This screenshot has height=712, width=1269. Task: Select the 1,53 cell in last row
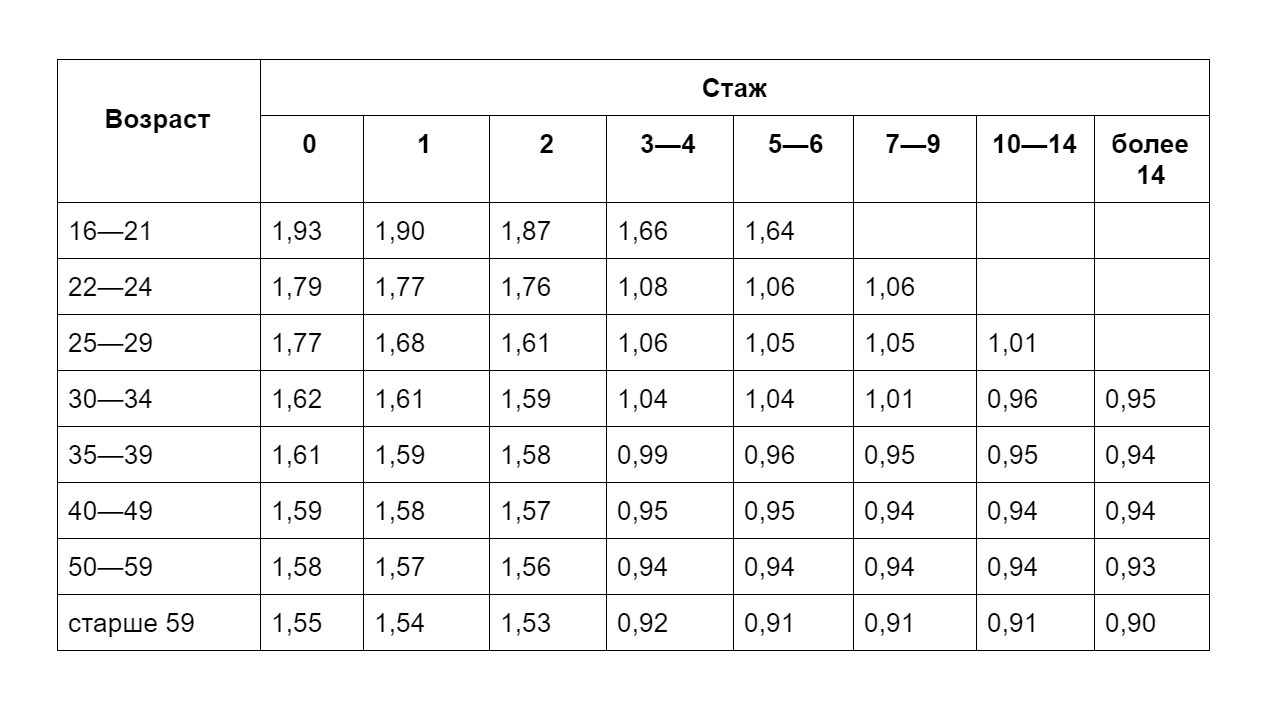(x=547, y=623)
